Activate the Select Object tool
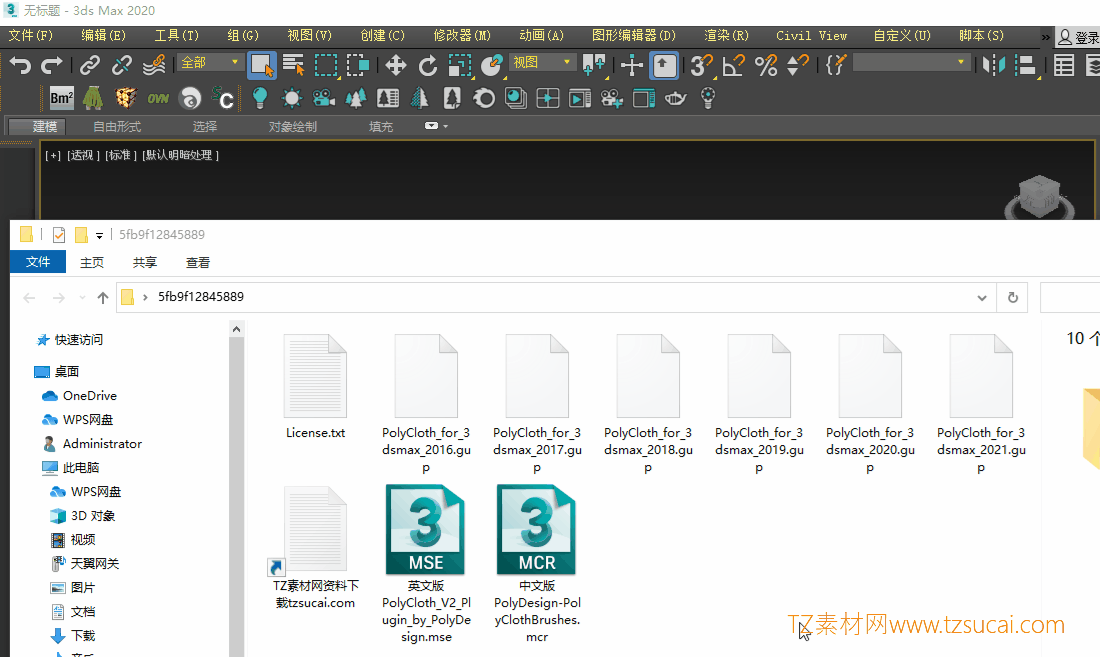The height and width of the screenshot is (657, 1100). point(262,65)
